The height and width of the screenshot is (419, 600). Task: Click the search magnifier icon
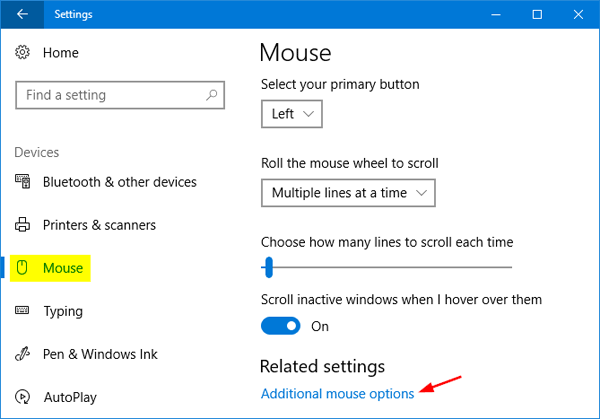[x=211, y=95]
